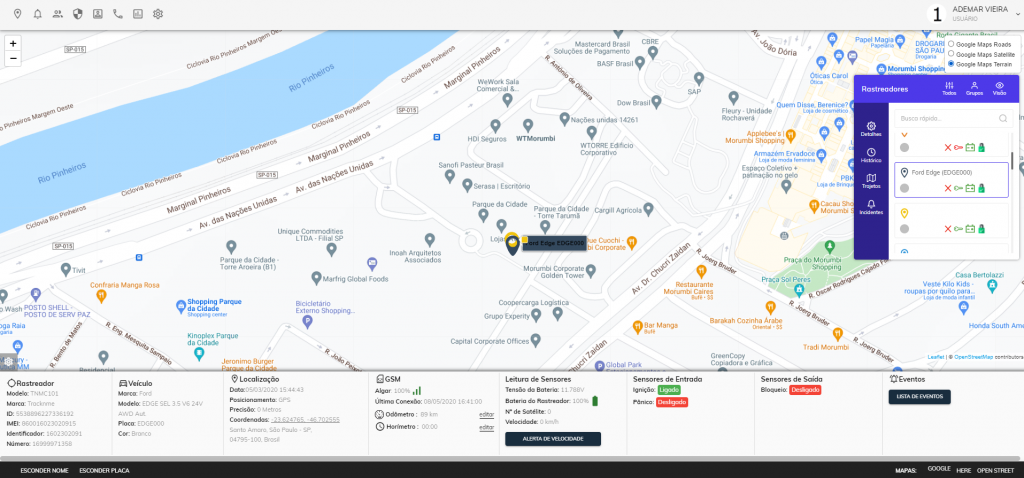
Task: Select Google Maps Terrain layer
Action: (x=951, y=64)
